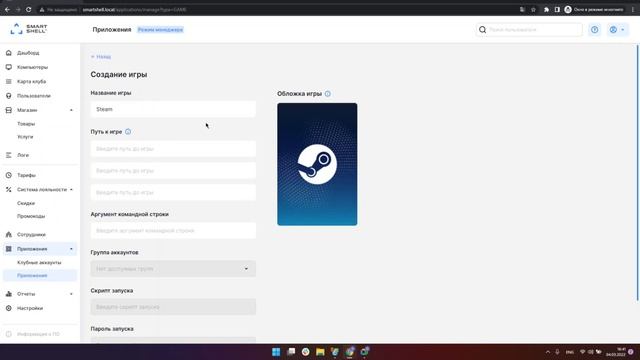Viewport: 640px width, 360px height.
Task: Open the club map (Карта клуба)
Action: pos(31,82)
